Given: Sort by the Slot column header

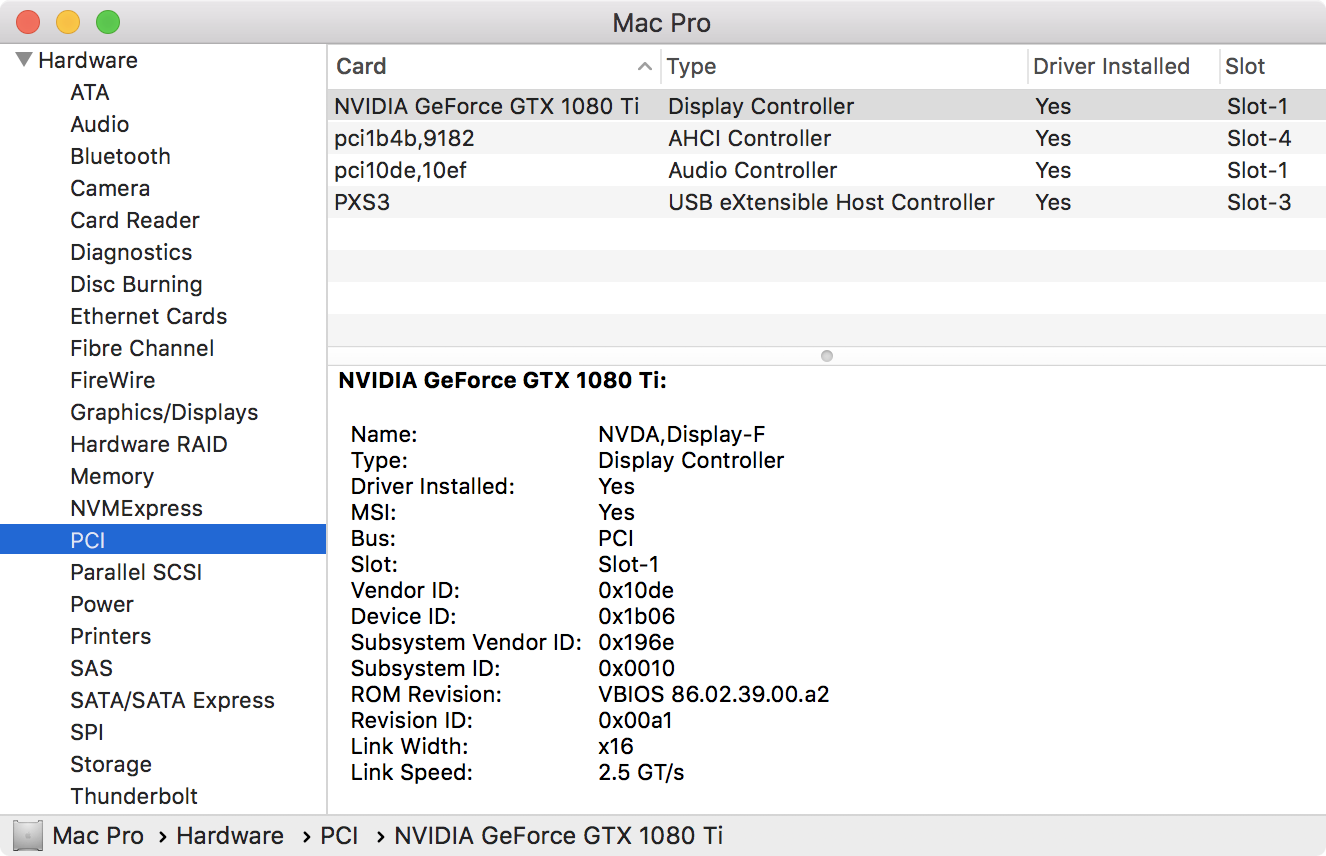Looking at the screenshot, I should (1245, 67).
